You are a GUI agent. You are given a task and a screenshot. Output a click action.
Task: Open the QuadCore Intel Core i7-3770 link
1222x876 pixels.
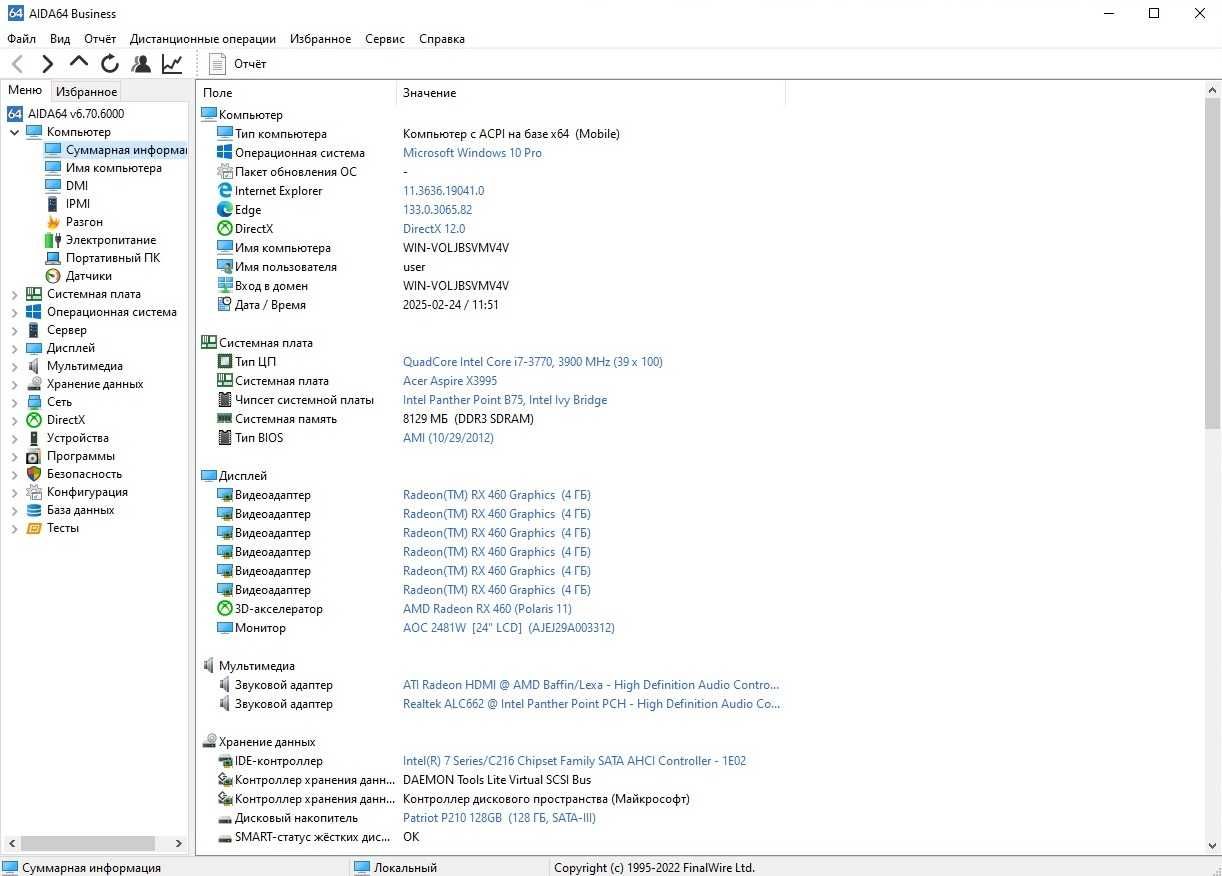(532, 362)
